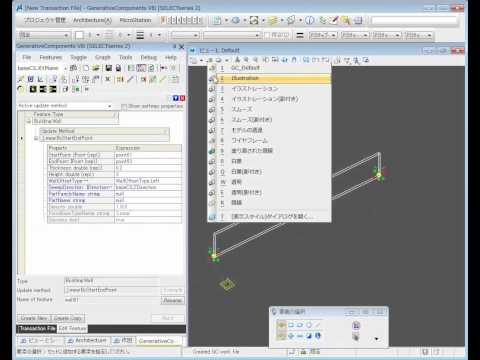This screenshot has width=480, height=360.
Task: Click the Architecture tab at bottom
Action: tap(87, 341)
